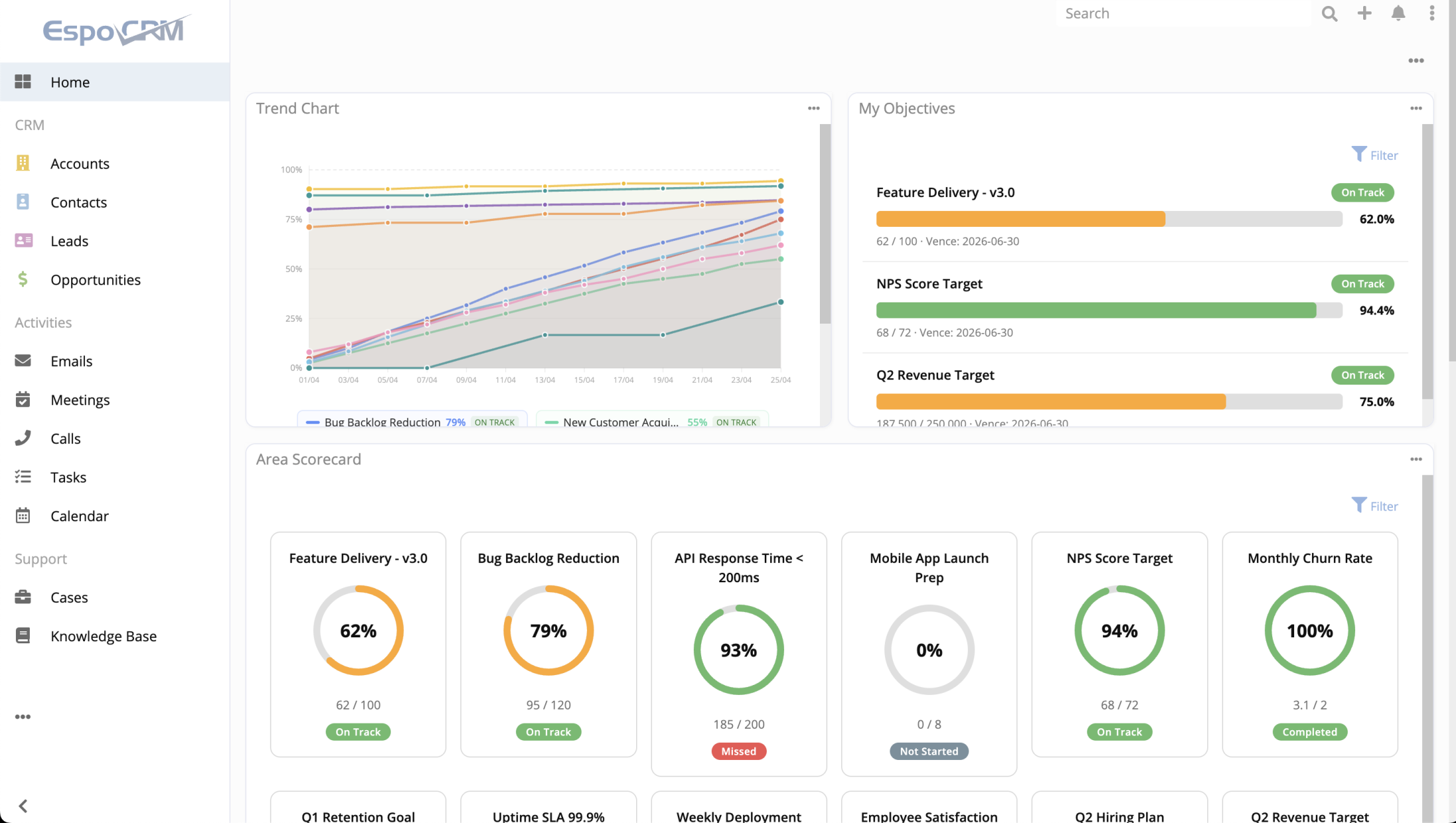Go to the Home menu item
1456x823 pixels.
70,82
